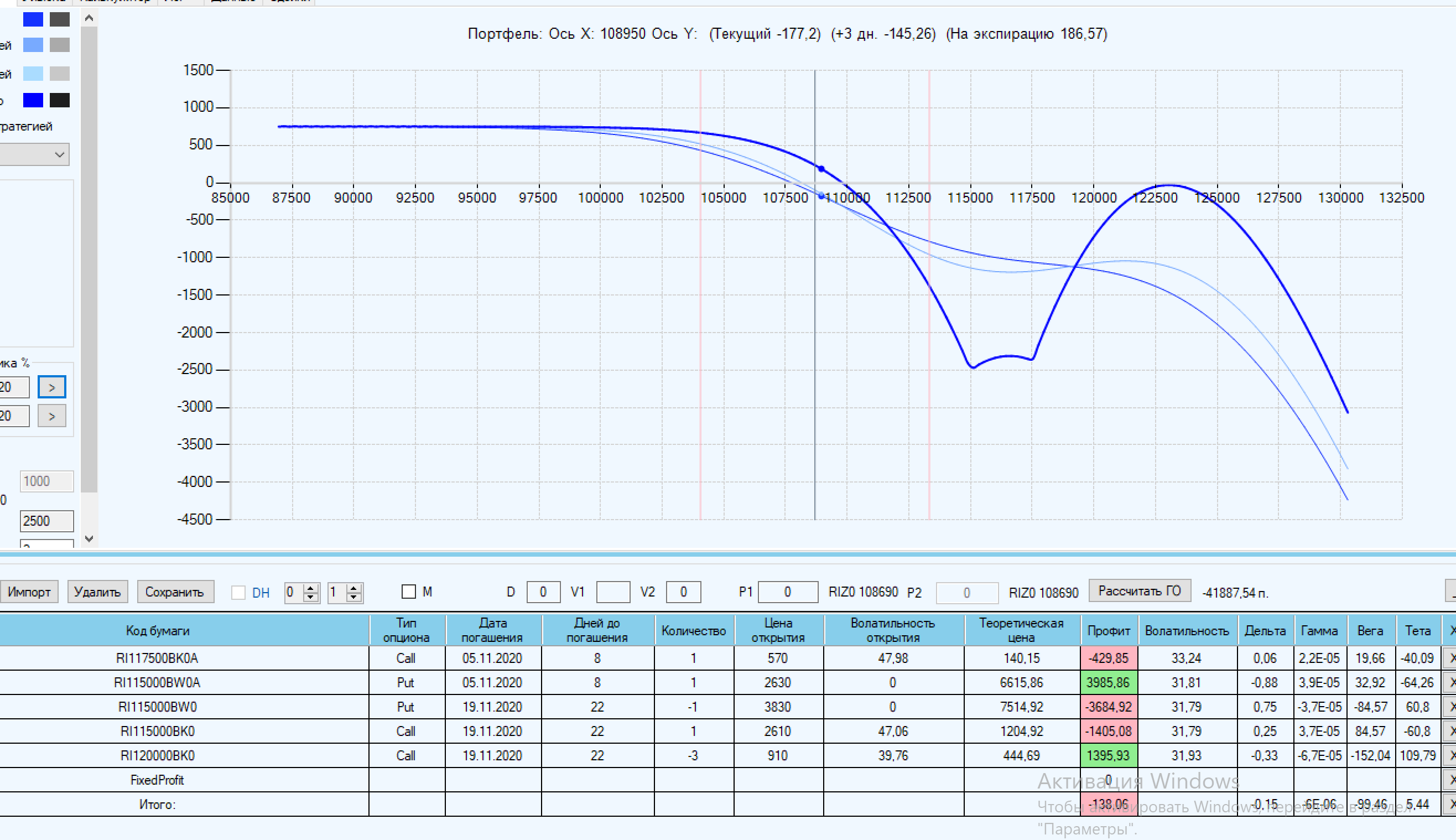This screenshot has height=840, width=1456.
Task: Open the strategy combo box dropdown
Action: (59, 154)
